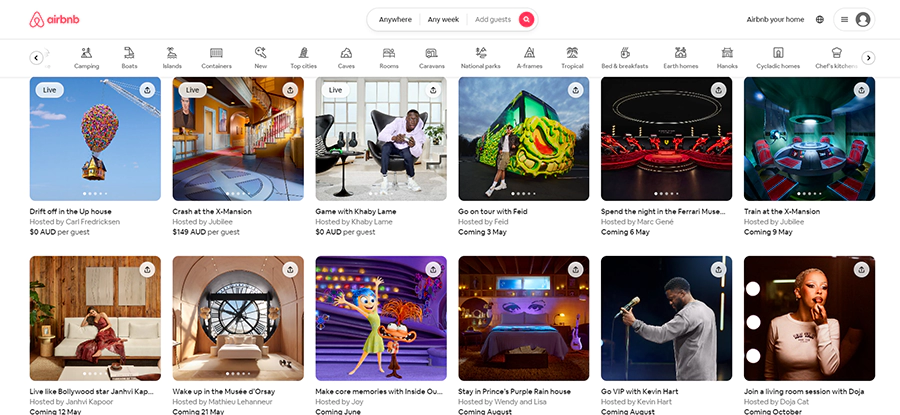Open the Any week date selector
Screen dimensions: 900x415
(x=443, y=20)
